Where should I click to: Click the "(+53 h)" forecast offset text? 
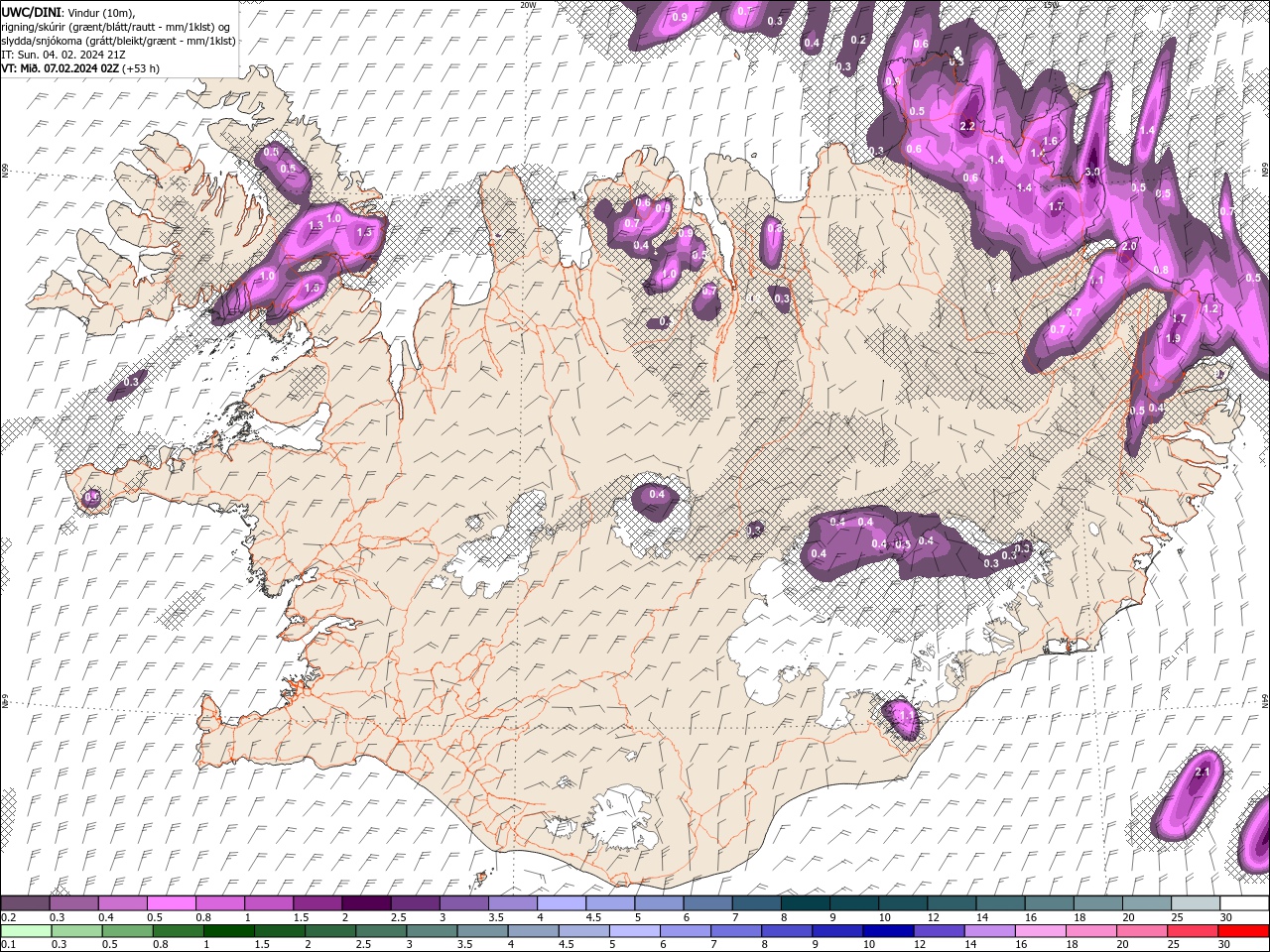[141, 68]
